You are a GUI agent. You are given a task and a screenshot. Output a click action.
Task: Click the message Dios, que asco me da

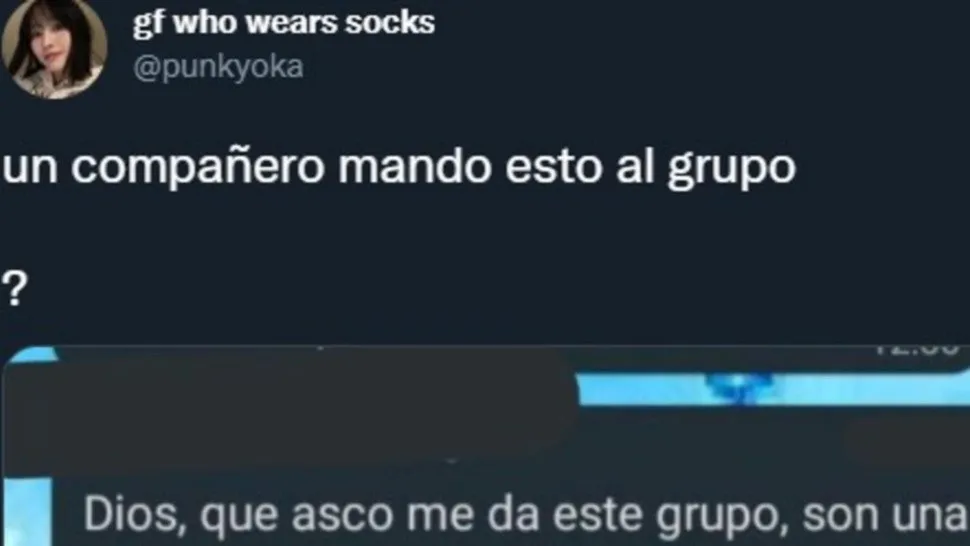tap(525, 514)
